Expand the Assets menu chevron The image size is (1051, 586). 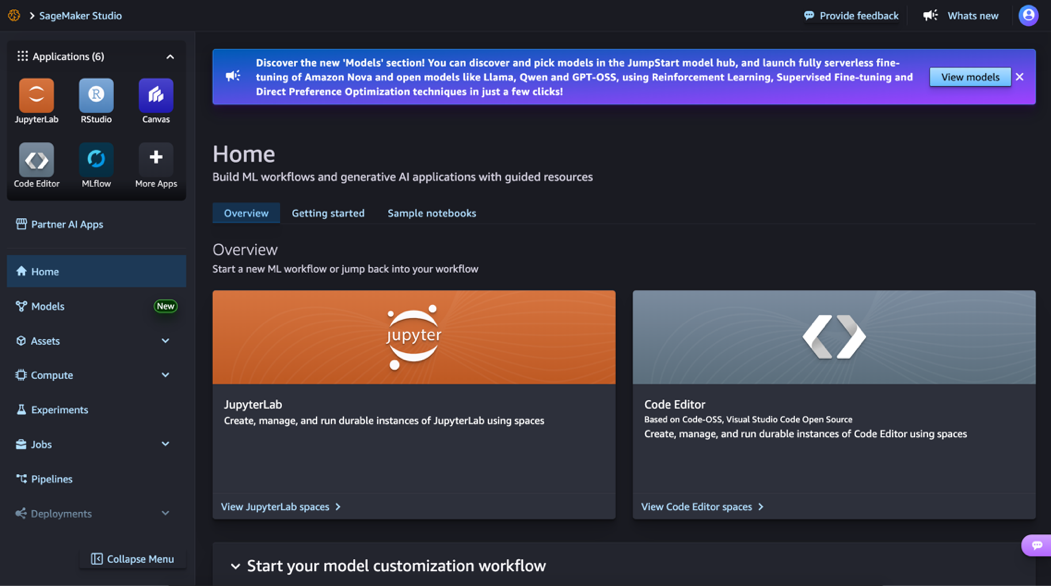pyautogui.click(x=166, y=341)
